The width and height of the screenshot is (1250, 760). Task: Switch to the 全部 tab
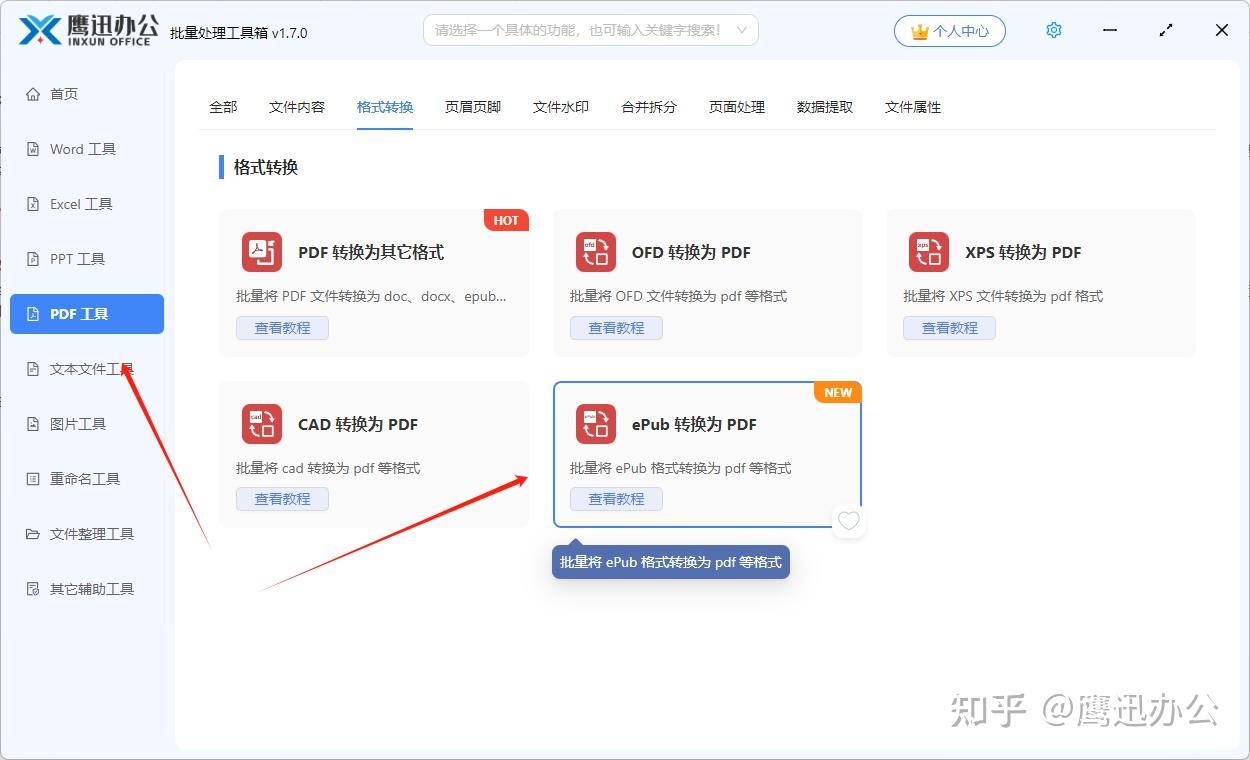click(x=223, y=107)
